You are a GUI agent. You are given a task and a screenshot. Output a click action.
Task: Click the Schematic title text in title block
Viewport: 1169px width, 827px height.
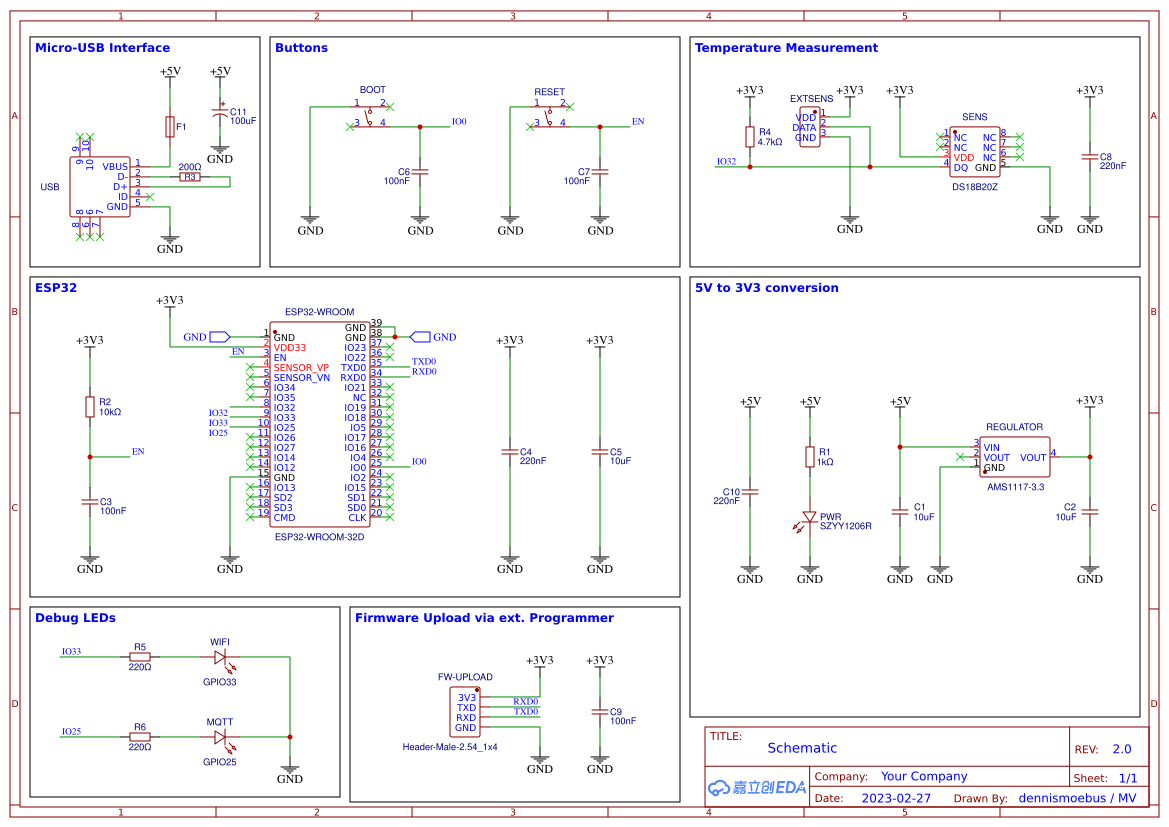coord(803,748)
